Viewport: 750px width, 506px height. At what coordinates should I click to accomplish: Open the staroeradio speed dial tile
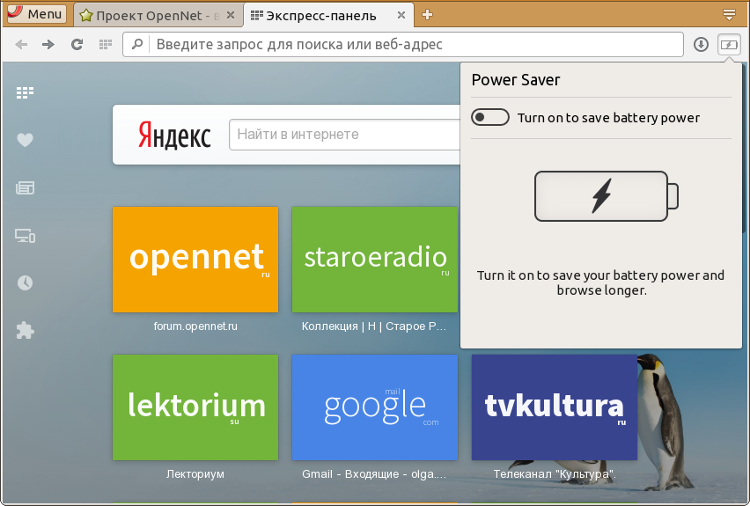(375, 260)
